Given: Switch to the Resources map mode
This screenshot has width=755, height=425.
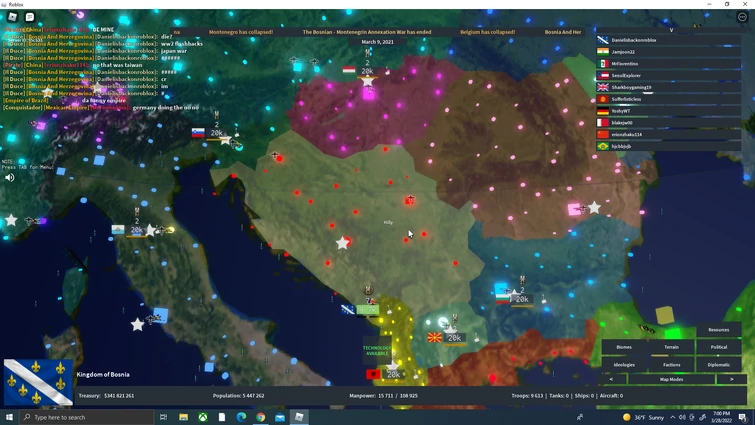Looking at the screenshot, I should pos(718,330).
